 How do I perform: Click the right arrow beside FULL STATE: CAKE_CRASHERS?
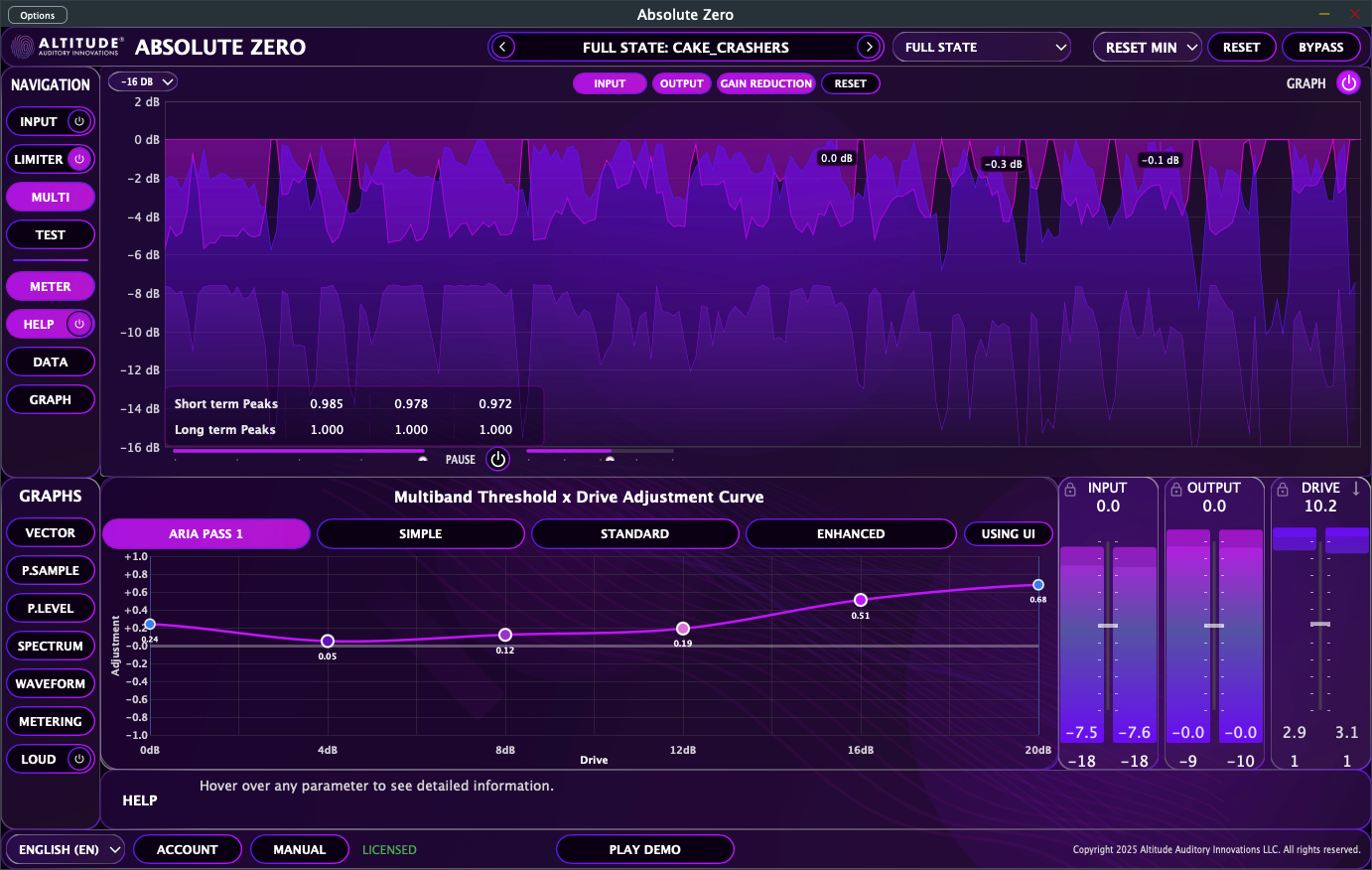(870, 47)
